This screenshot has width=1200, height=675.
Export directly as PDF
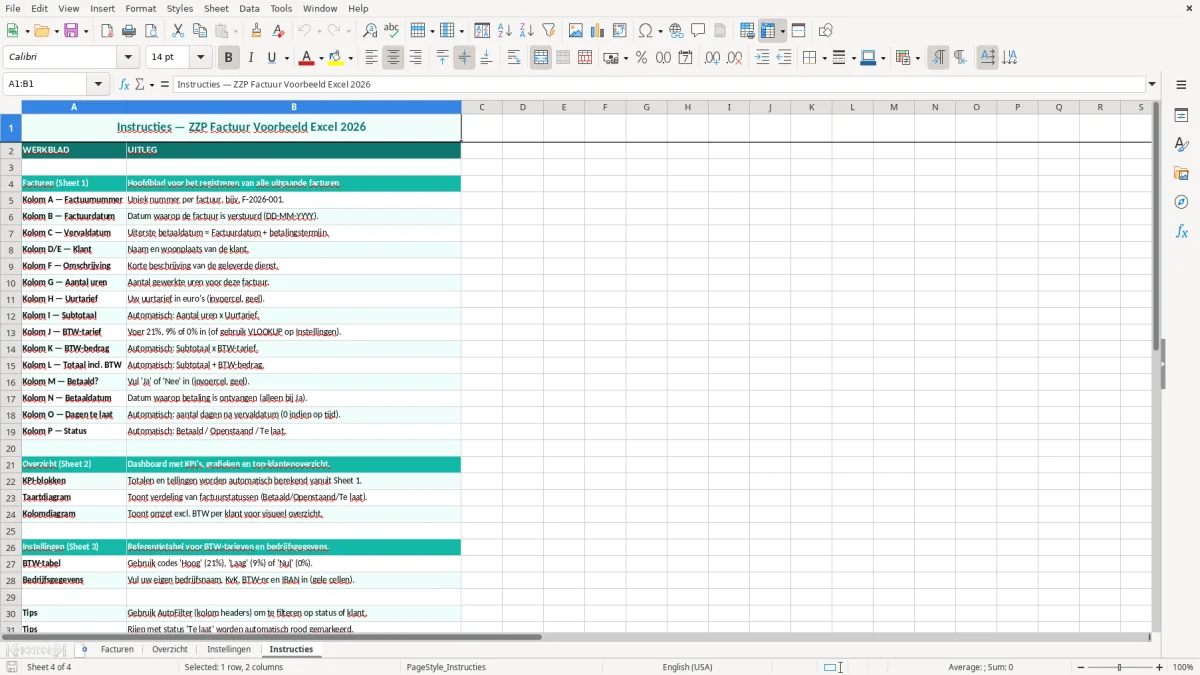pos(107,31)
